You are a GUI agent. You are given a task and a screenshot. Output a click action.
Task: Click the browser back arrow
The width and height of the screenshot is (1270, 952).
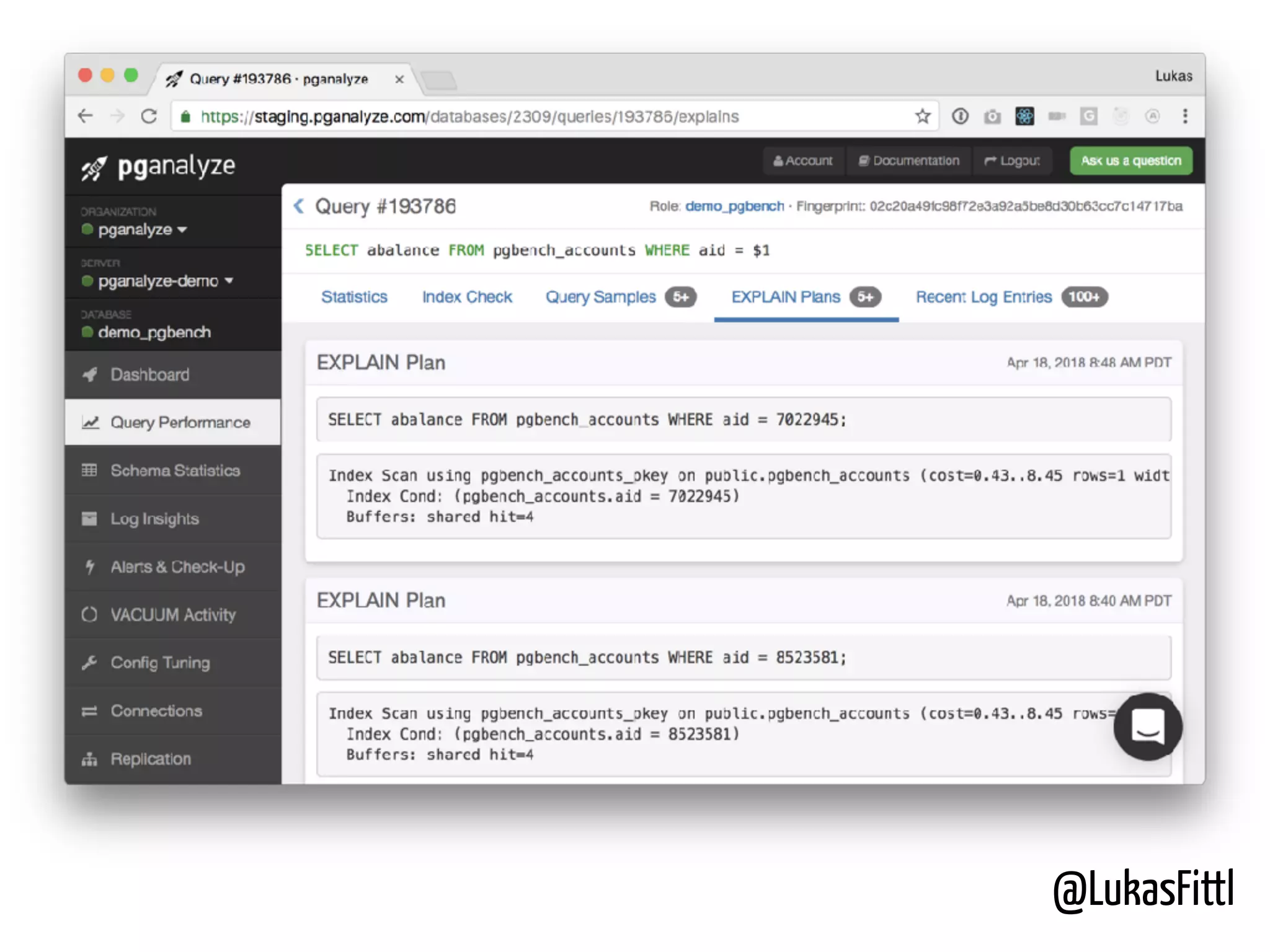(x=86, y=117)
